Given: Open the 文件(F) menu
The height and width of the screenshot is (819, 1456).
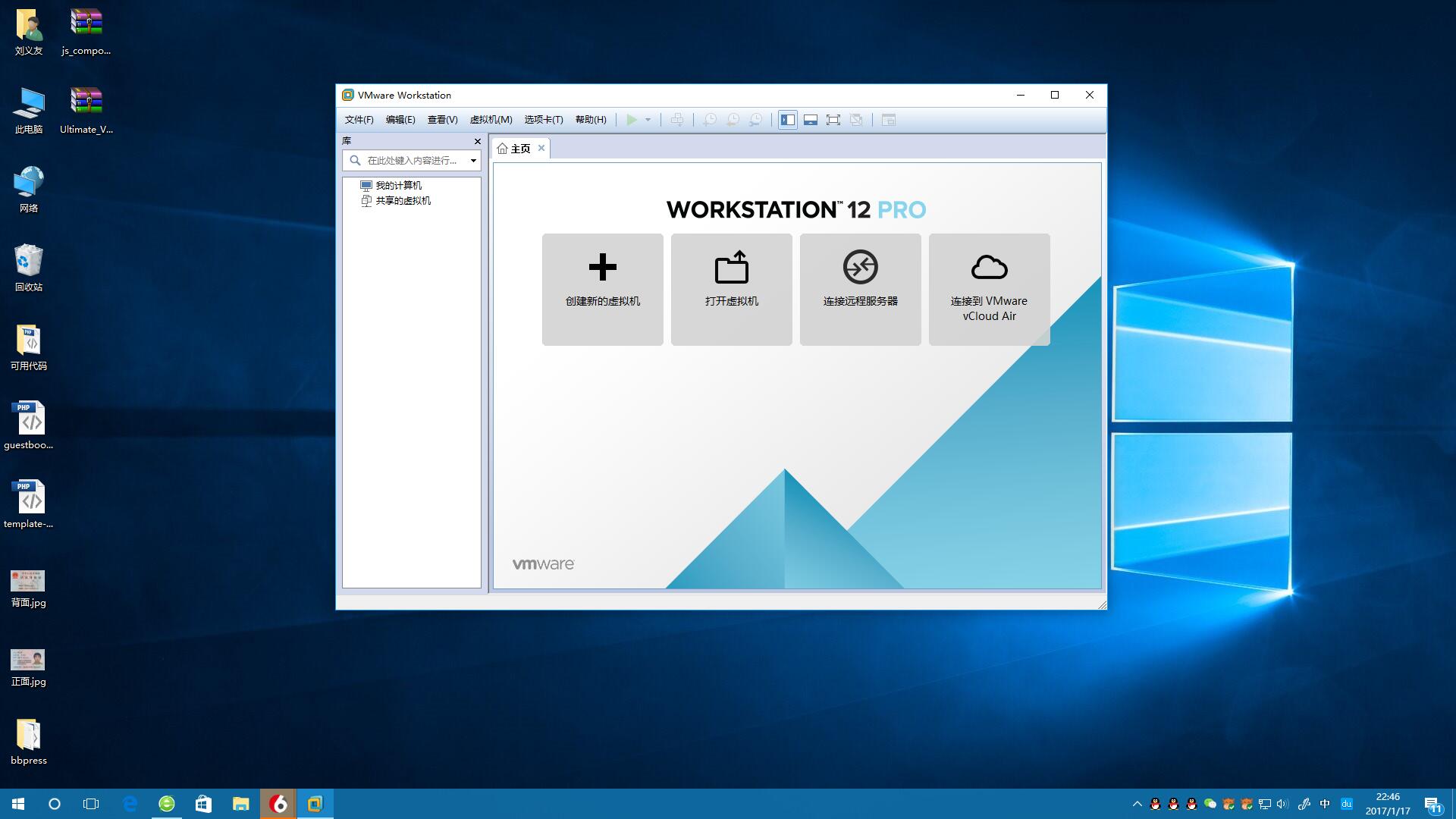Looking at the screenshot, I should (x=359, y=120).
